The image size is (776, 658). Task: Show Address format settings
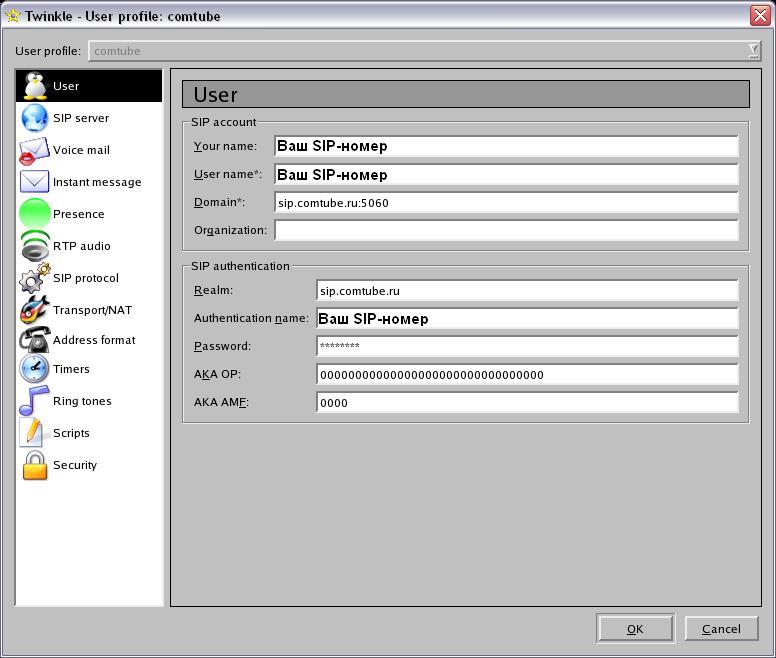(89, 340)
